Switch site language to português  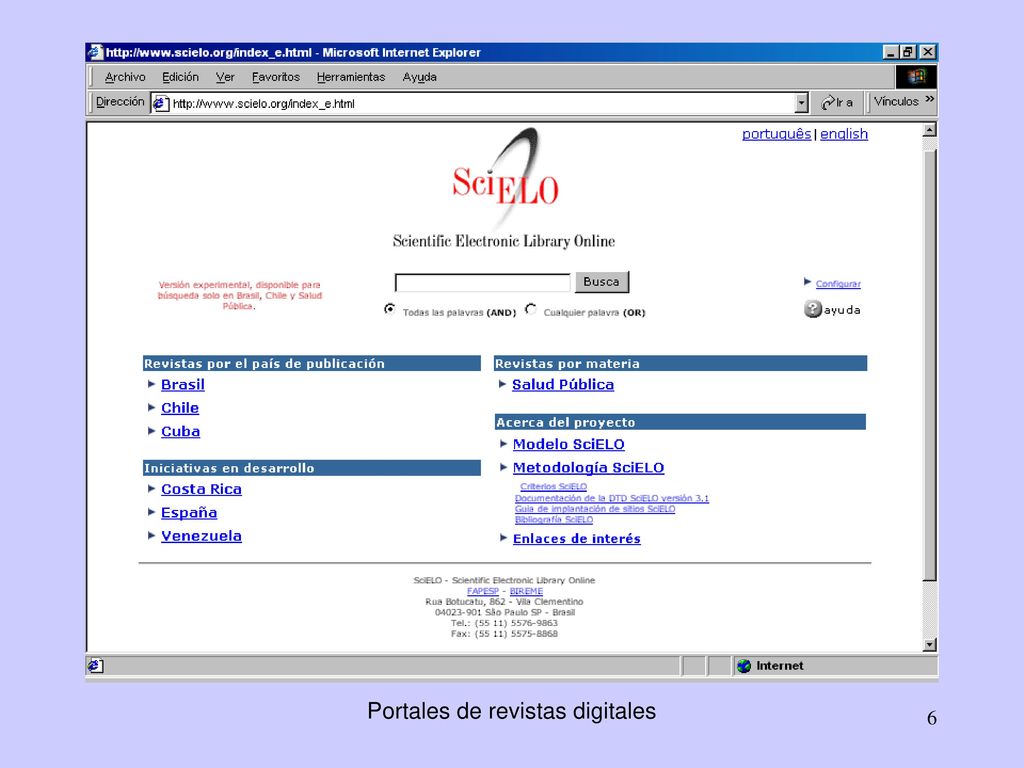click(776, 134)
